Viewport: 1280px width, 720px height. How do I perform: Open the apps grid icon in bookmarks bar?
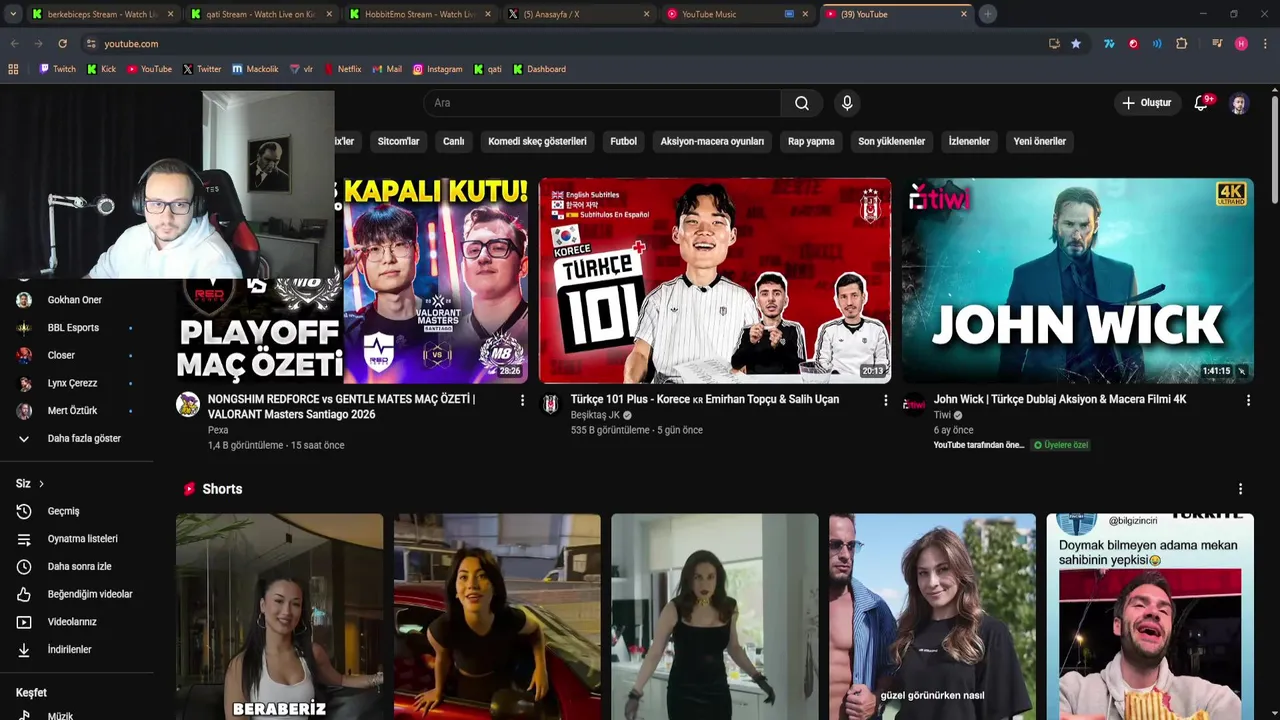[x=13, y=69]
